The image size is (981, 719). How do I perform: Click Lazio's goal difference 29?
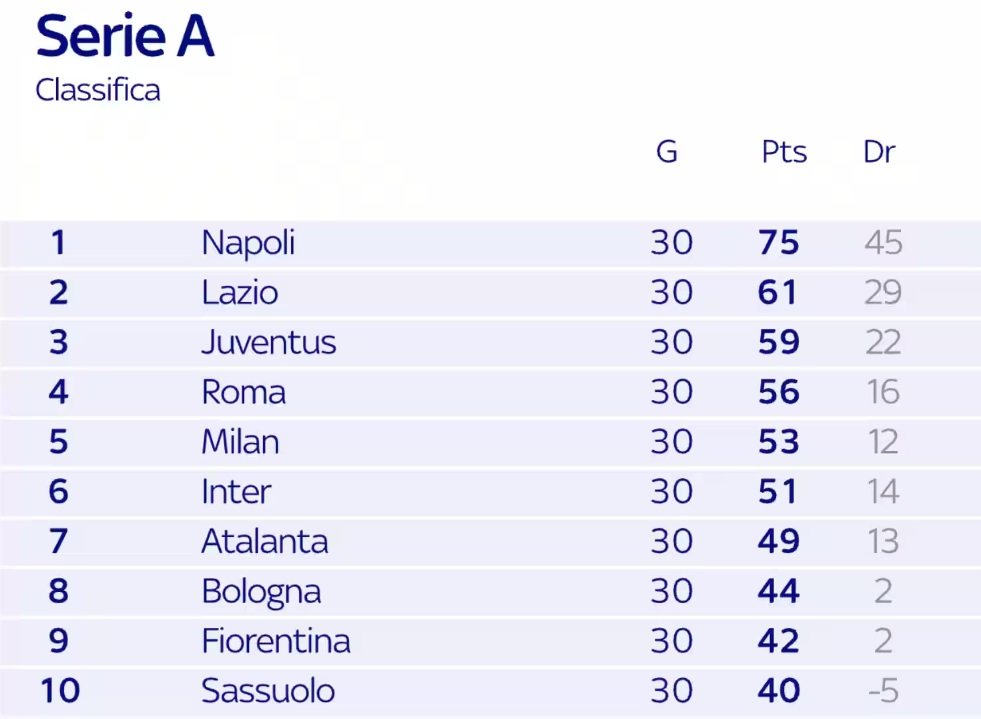point(883,292)
